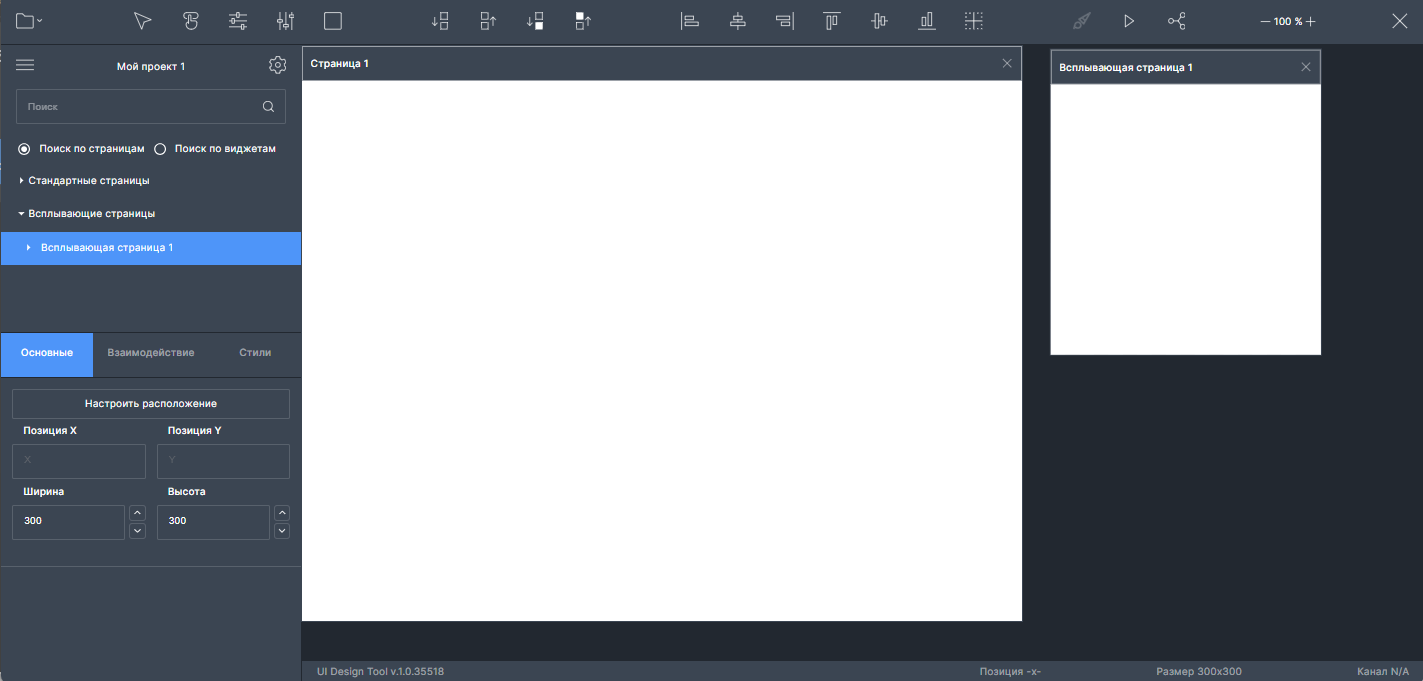Choose the touch button widget tool
The width and height of the screenshot is (1423, 681).
(190, 21)
